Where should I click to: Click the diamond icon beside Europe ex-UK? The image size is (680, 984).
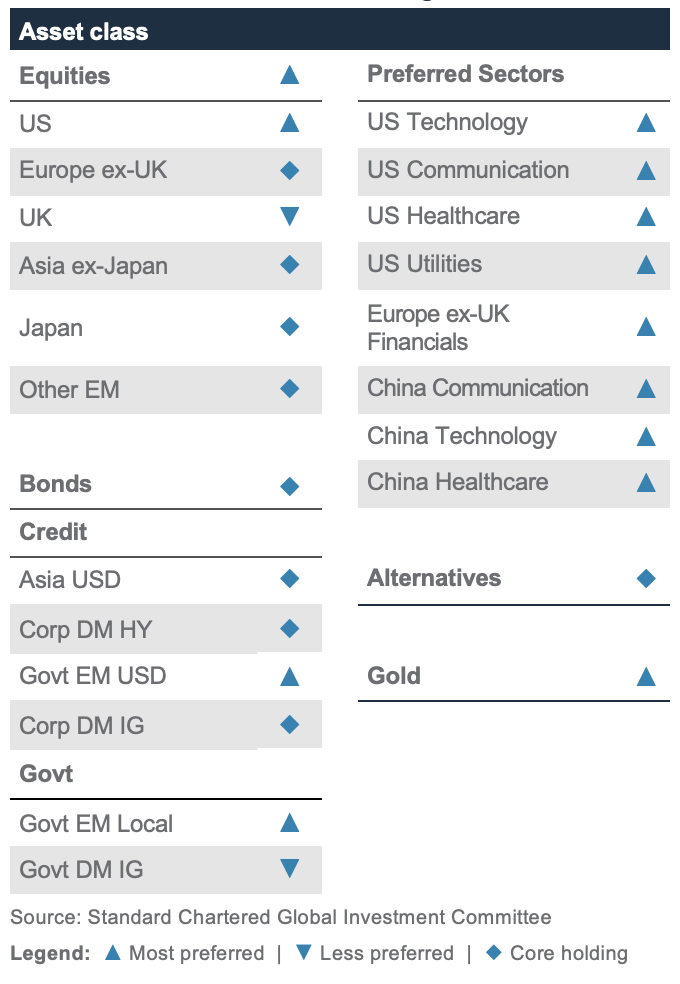(289, 170)
